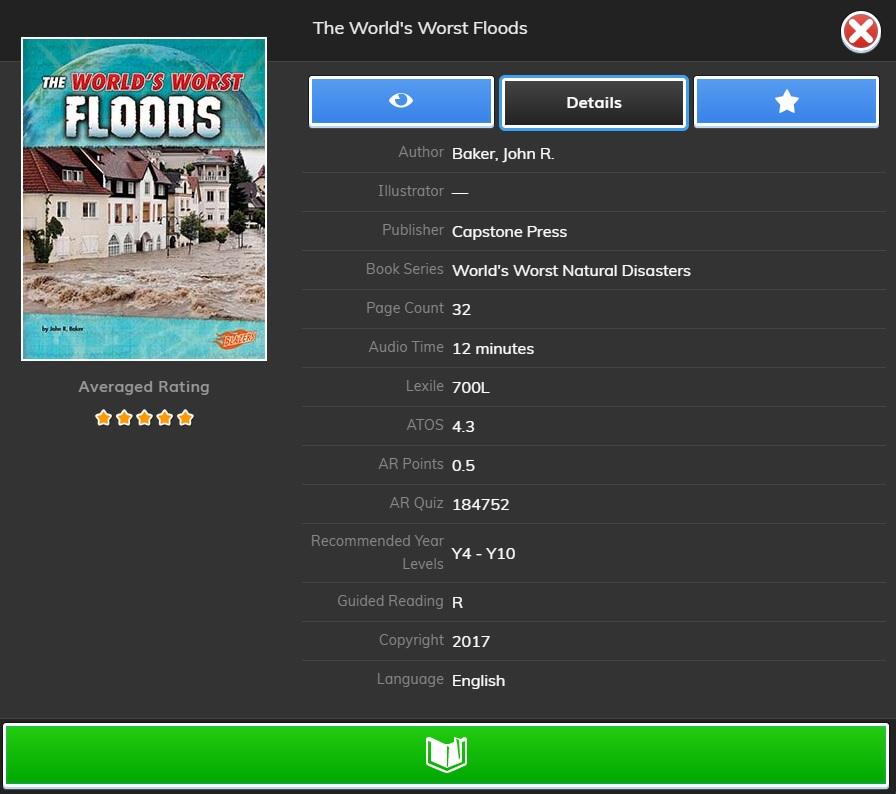Open the star favorites tab
This screenshot has width=896, height=794.
[x=786, y=102]
